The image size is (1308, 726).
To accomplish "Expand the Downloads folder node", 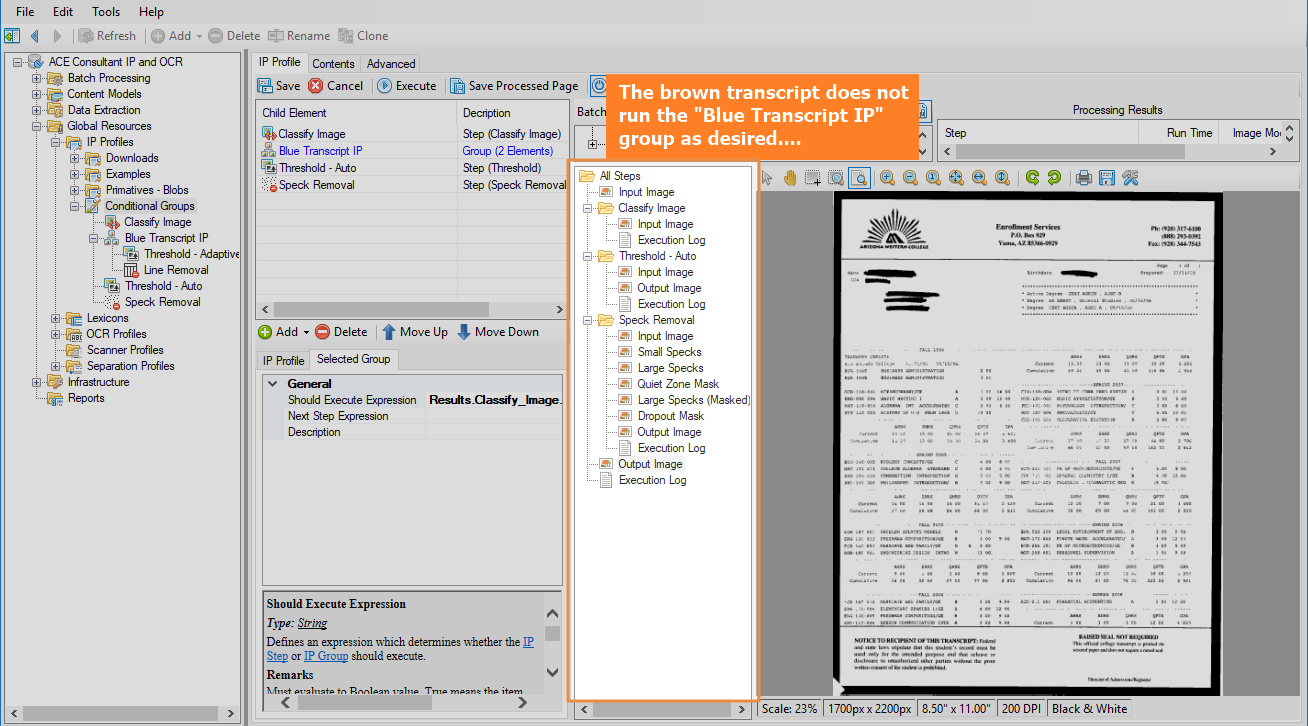I will (75, 158).
